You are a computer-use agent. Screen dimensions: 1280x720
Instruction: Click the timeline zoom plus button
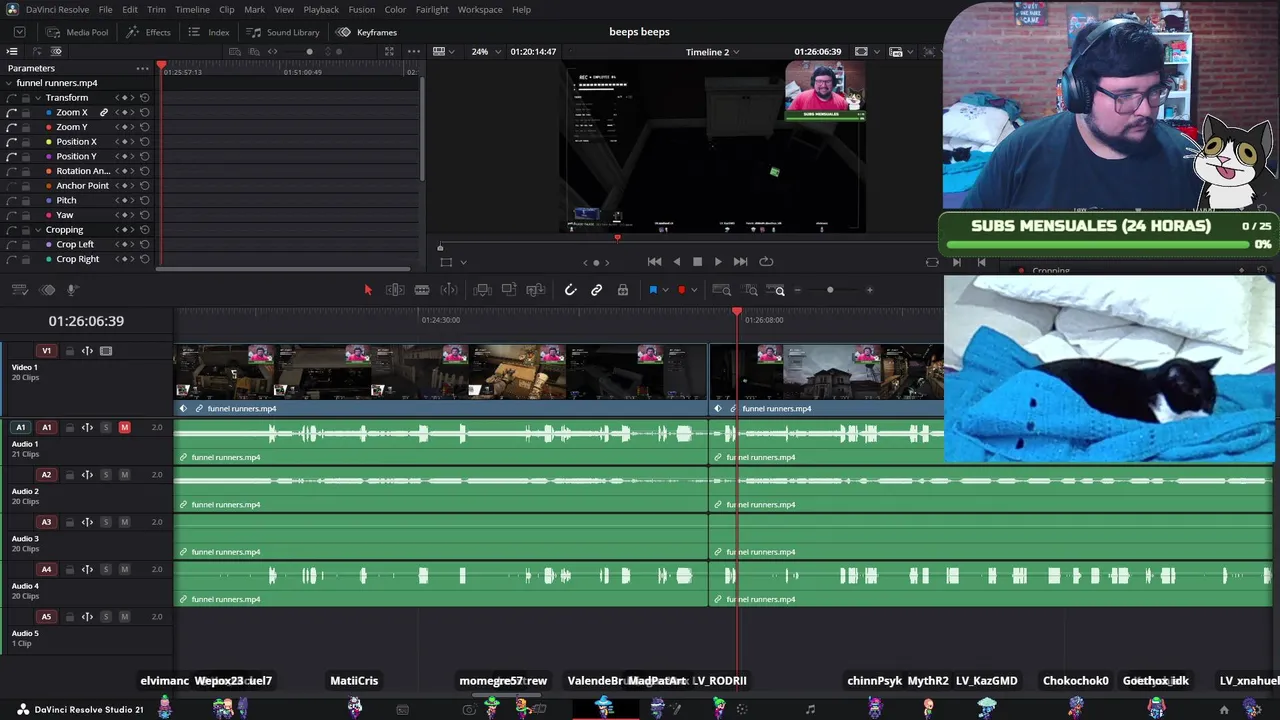pyautogui.click(x=869, y=290)
